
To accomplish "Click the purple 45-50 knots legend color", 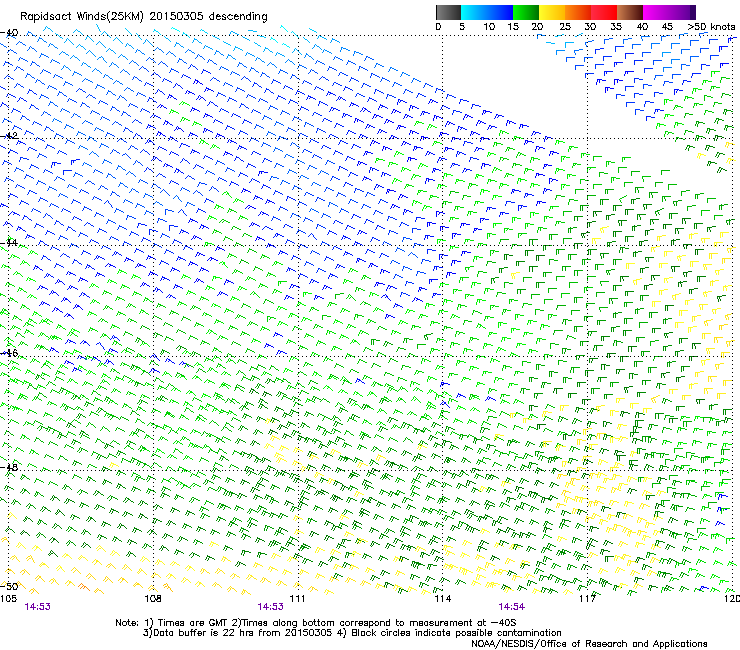I will click(x=682, y=12).
